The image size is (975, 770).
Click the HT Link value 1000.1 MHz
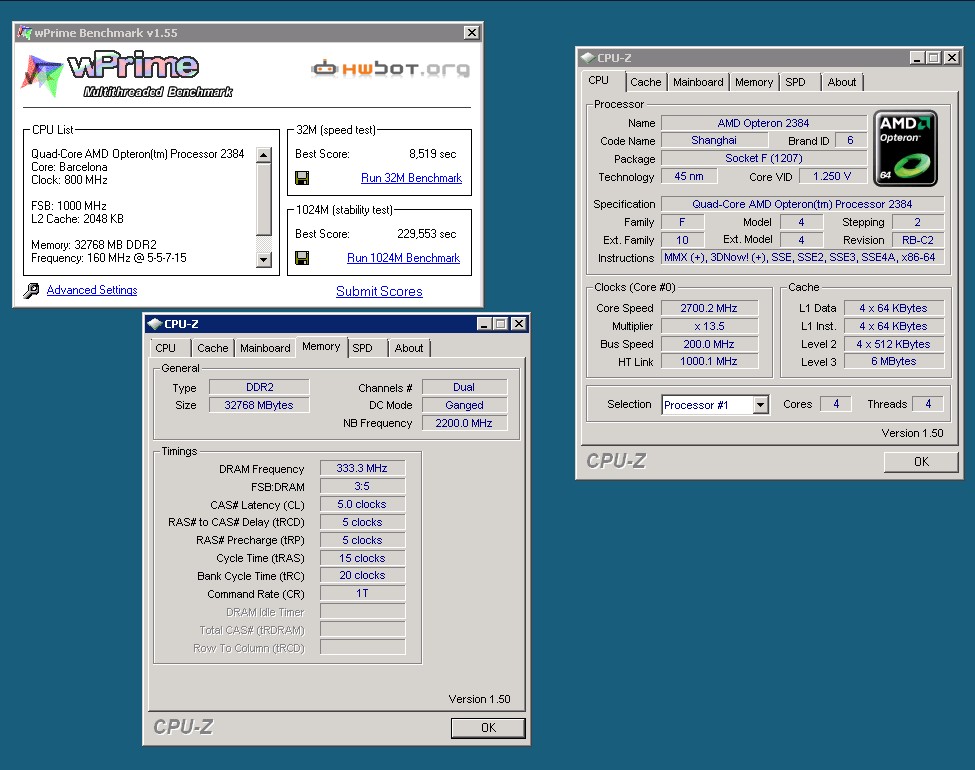click(x=709, y=361)
